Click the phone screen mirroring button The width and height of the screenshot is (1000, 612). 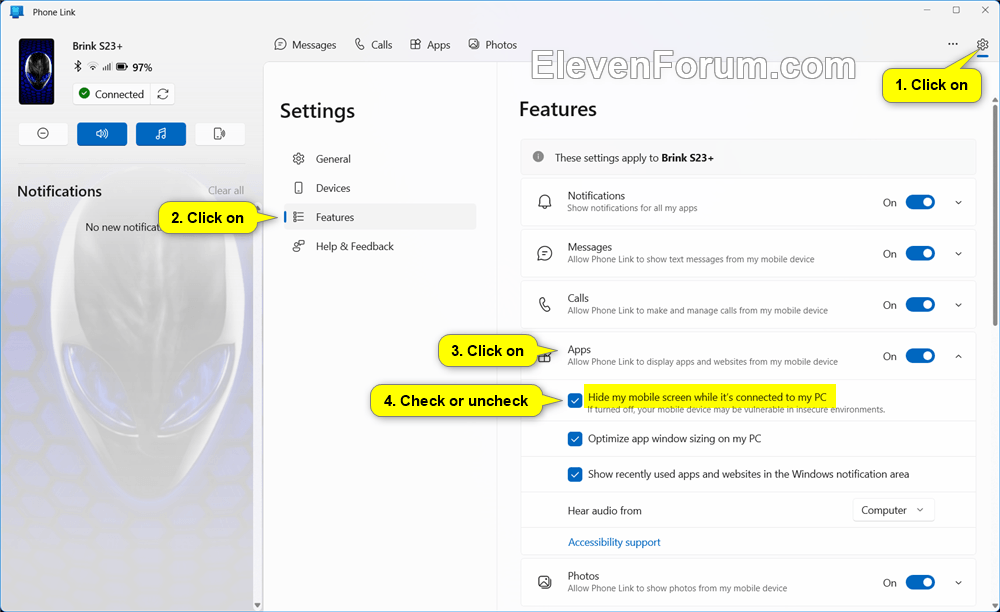tap(219, 134)
